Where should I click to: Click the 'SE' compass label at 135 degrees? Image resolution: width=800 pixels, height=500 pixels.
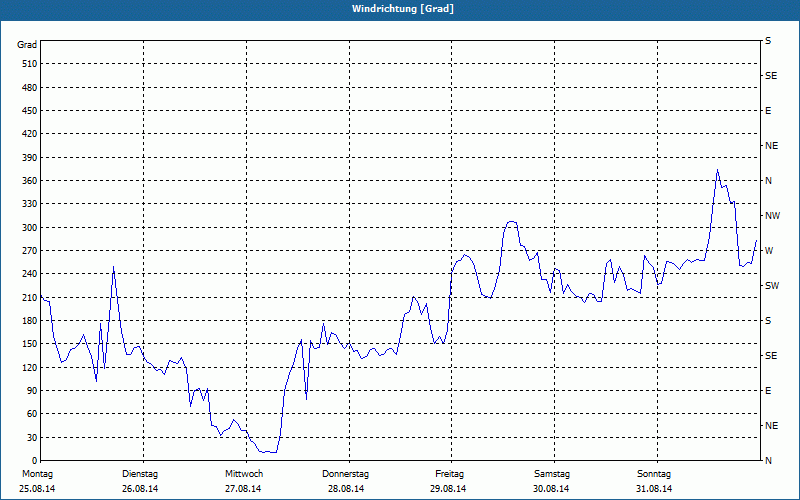[x=771, y=356]
